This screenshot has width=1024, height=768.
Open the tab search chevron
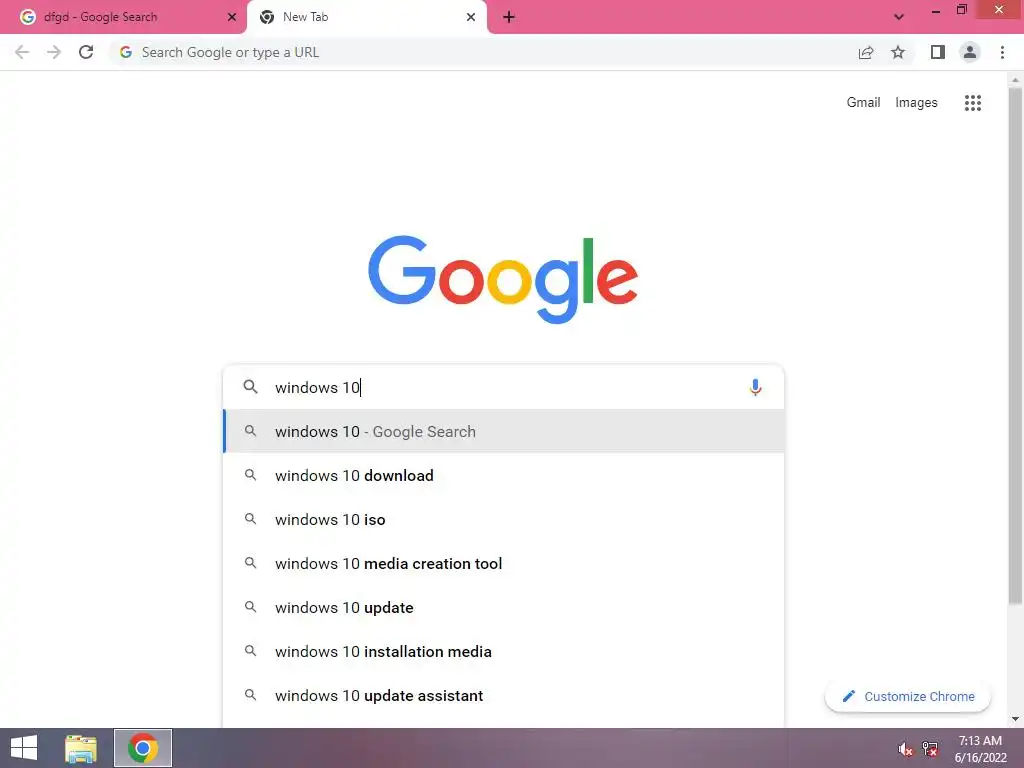[x=899, y=17]
